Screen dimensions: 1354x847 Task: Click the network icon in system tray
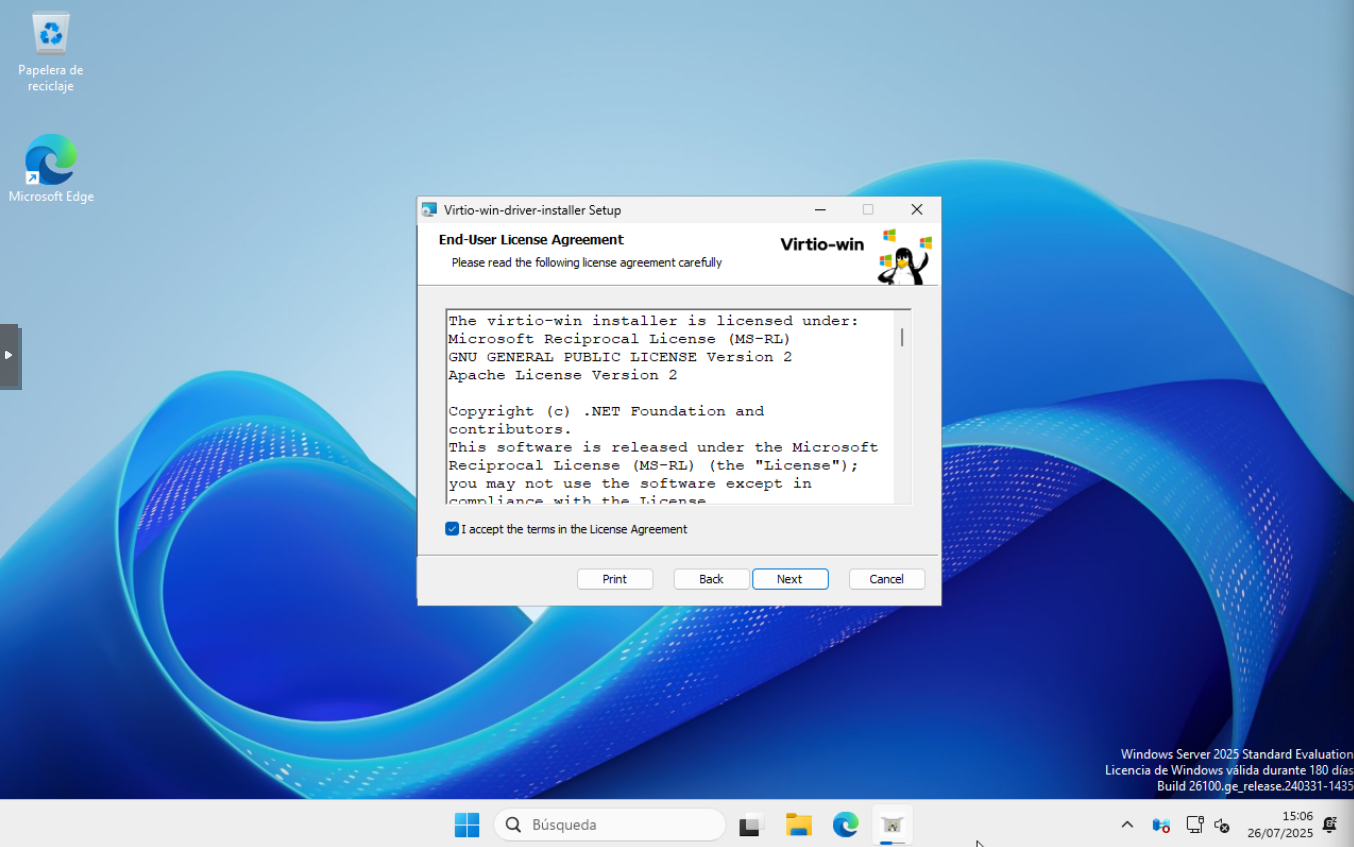tap(1194, 825)
